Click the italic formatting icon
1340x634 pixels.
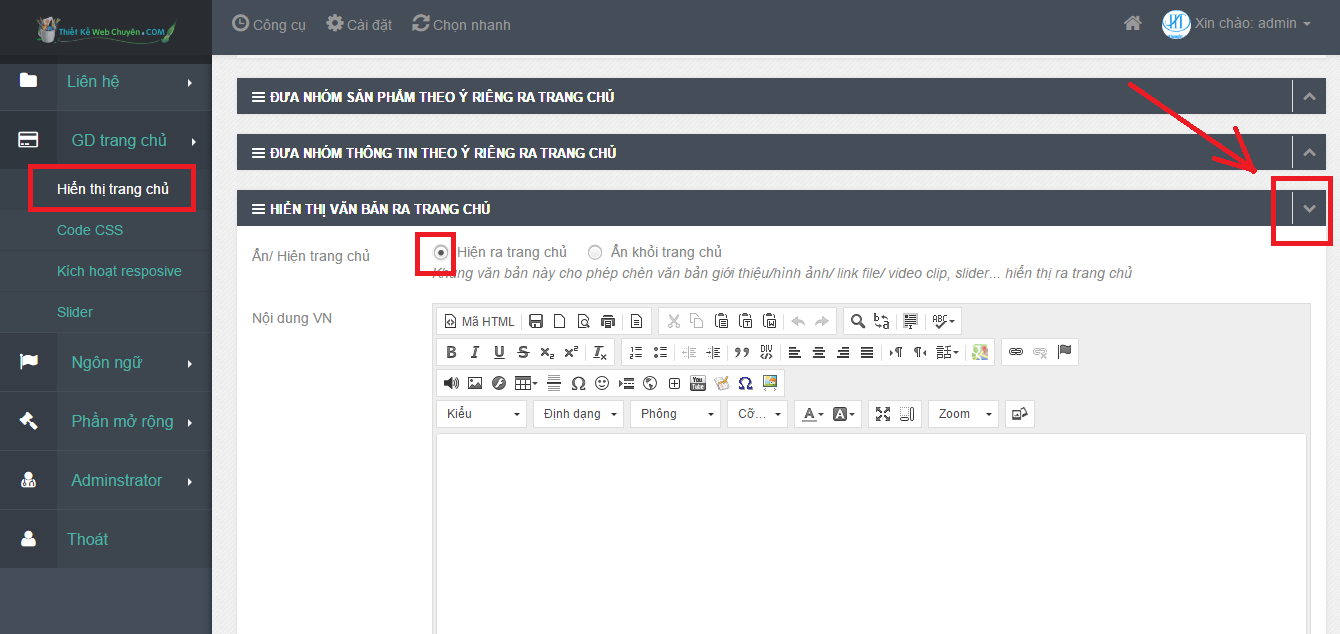(x=475, y=352)
